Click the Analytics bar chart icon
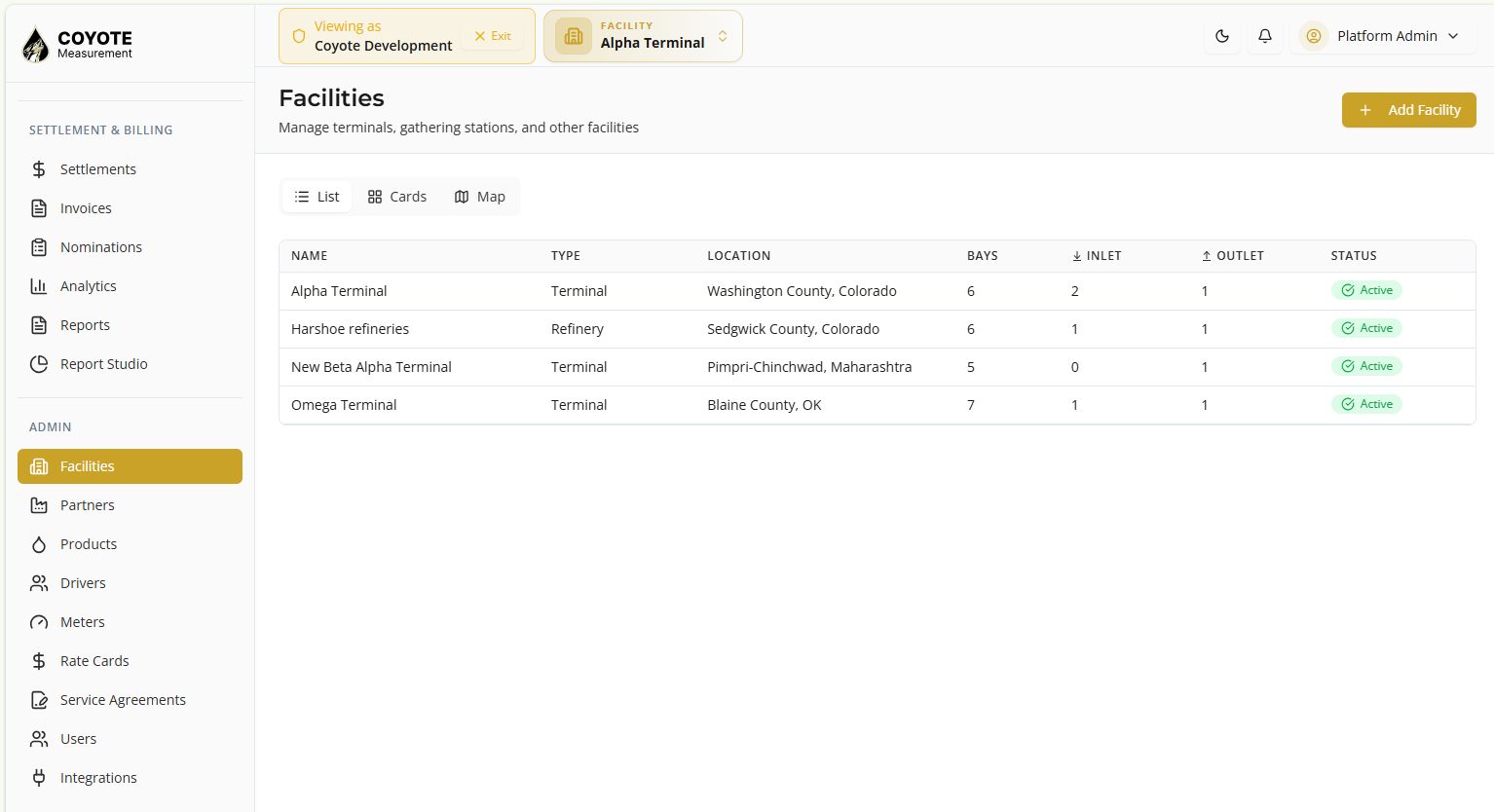The image size is (1494, 812). tap(39, 286)
